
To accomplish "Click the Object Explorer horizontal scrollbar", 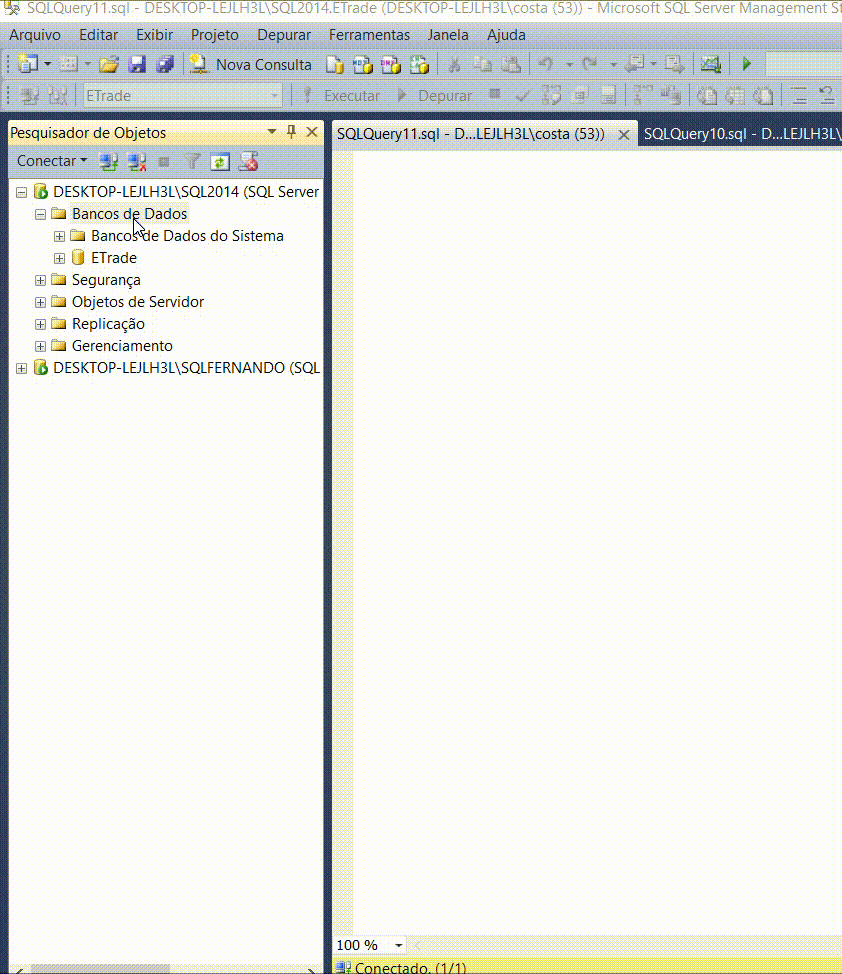I will [x=100, y=970].
